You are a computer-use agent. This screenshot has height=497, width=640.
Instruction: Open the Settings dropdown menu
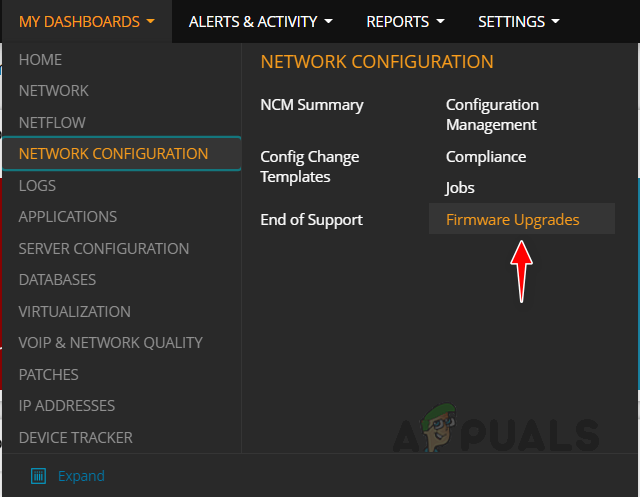(518, 21)
